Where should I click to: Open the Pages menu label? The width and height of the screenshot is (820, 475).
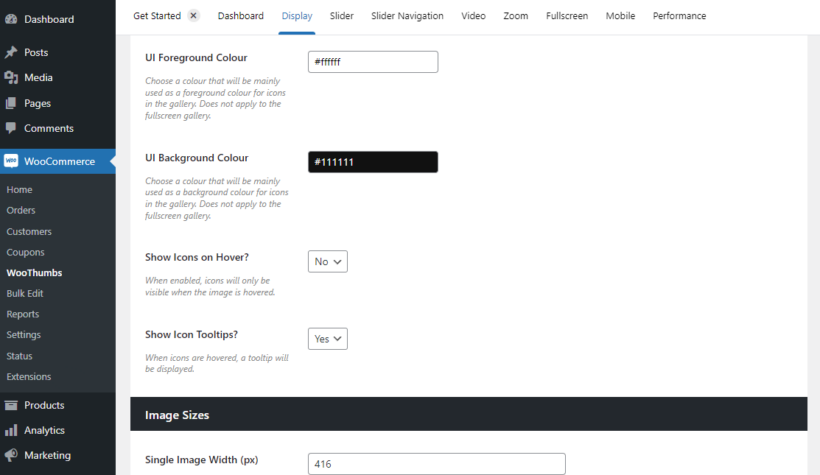pos(37,103)
